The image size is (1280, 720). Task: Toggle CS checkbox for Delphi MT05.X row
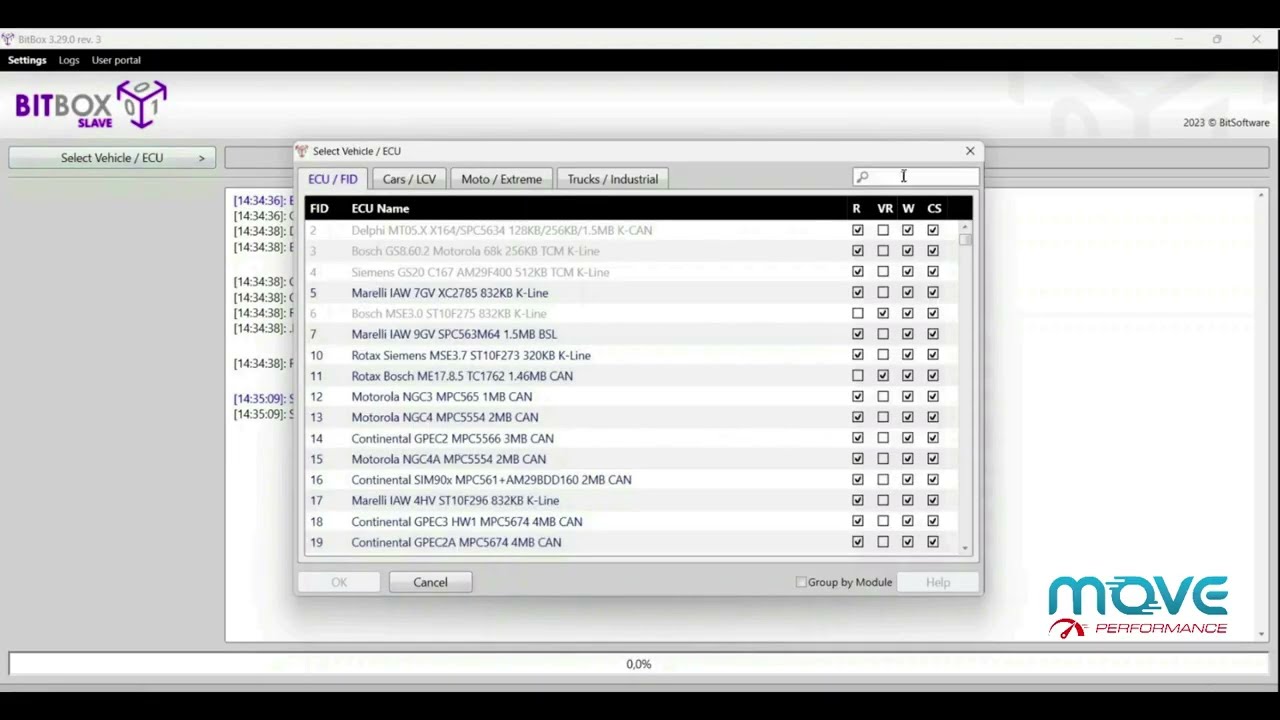(933, 230)
